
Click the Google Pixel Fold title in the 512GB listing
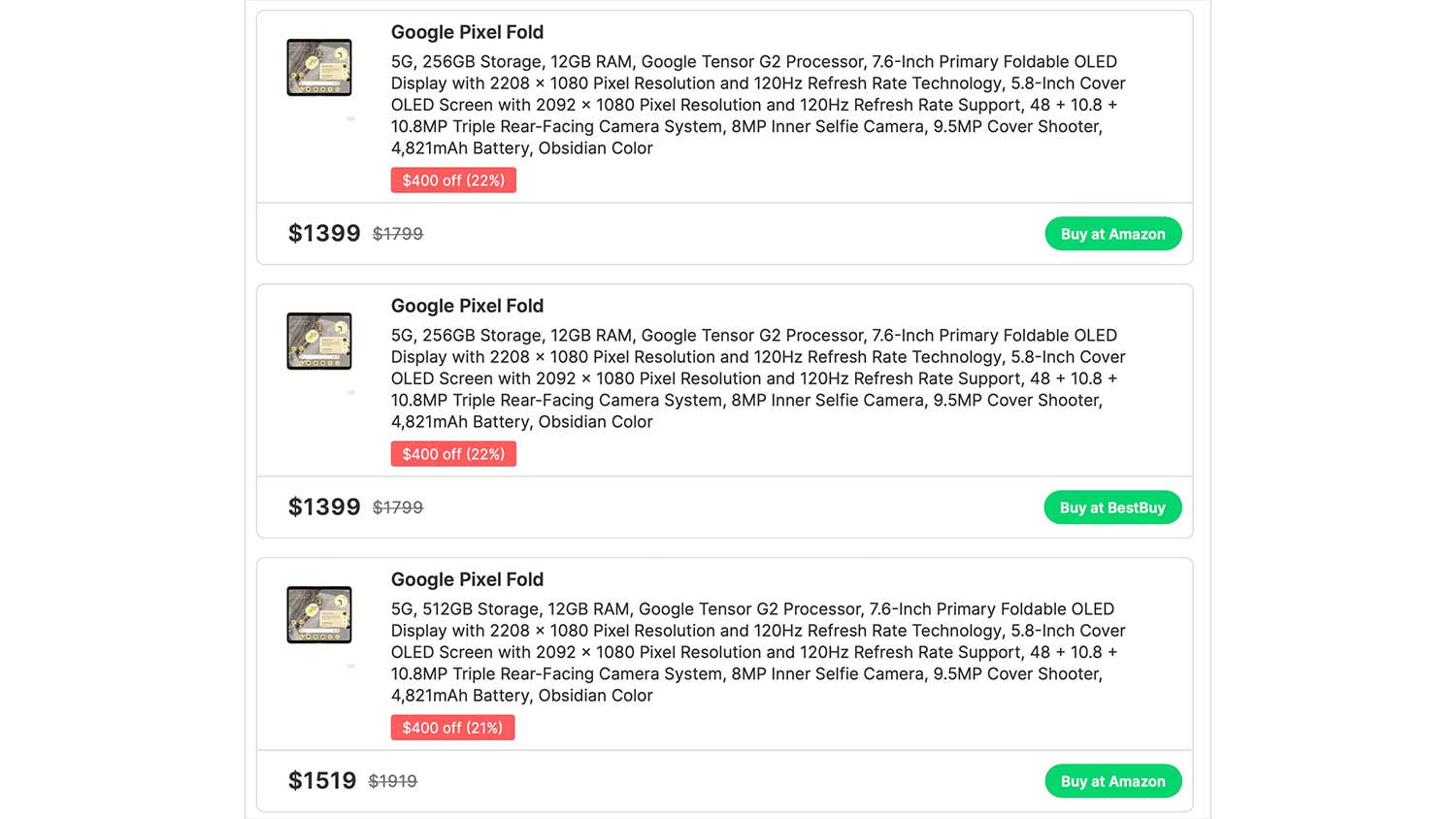click(467, 579)
